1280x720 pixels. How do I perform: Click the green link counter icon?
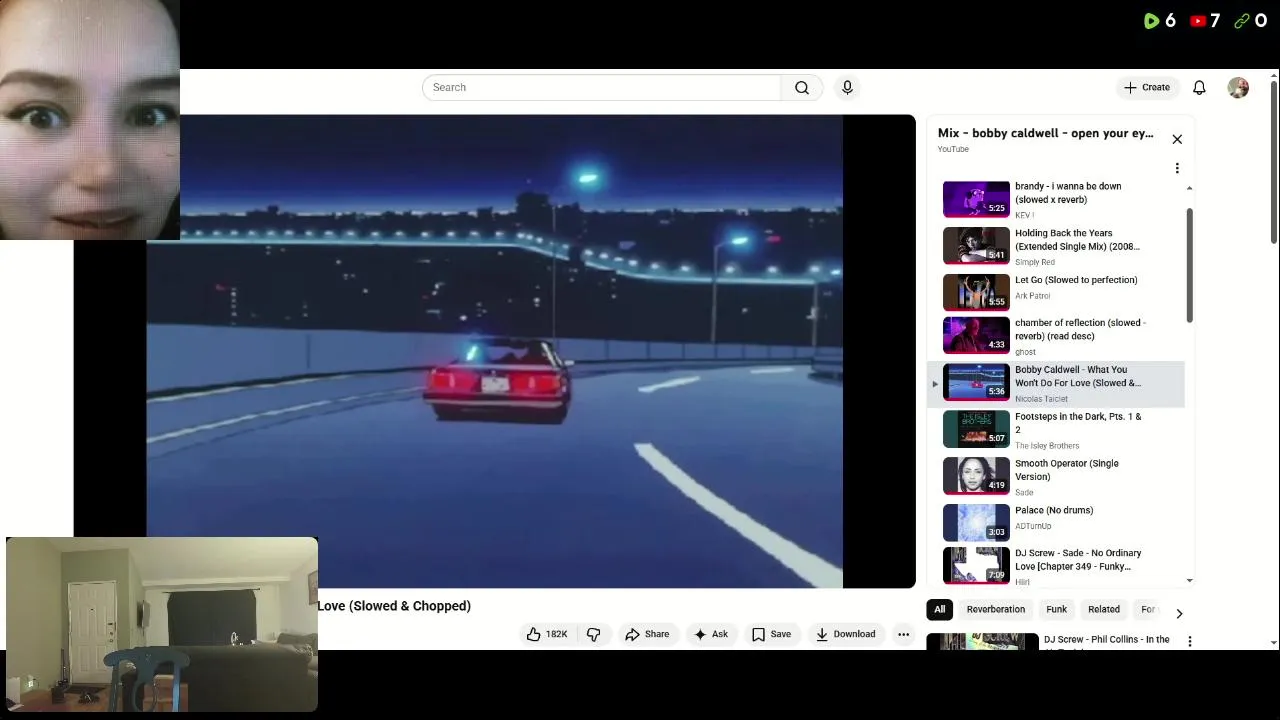pos(1242,20)
